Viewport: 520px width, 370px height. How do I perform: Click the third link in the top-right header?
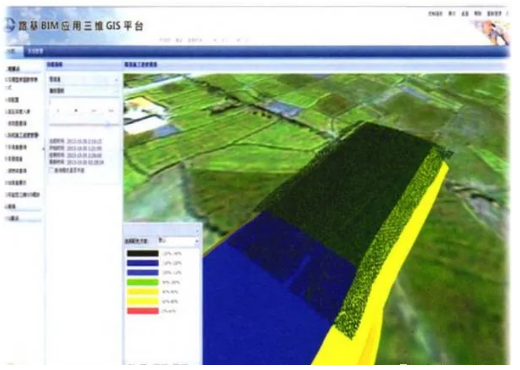(x=465, y=13)
